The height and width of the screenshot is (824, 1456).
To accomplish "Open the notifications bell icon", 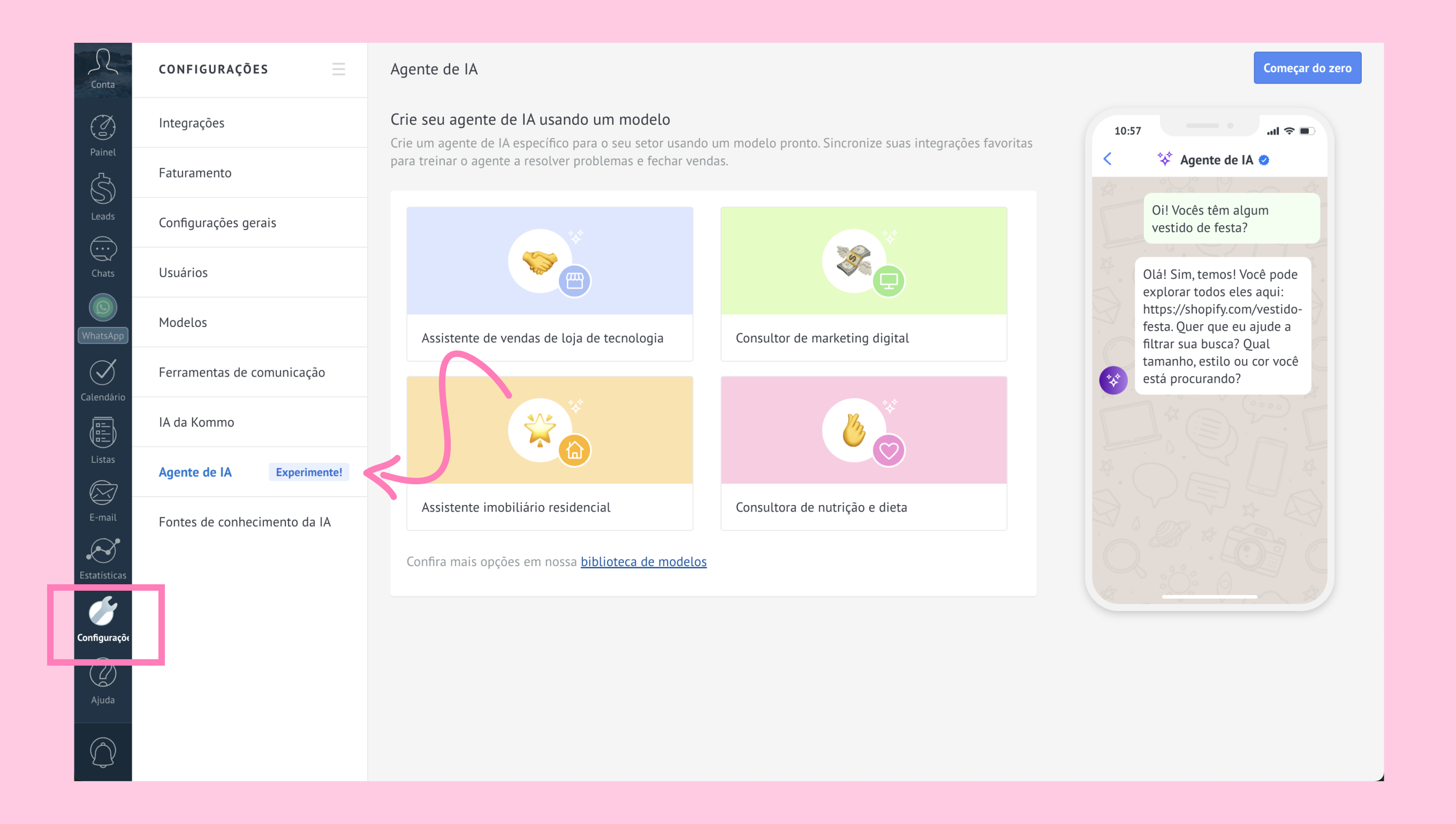I will 102,753.
